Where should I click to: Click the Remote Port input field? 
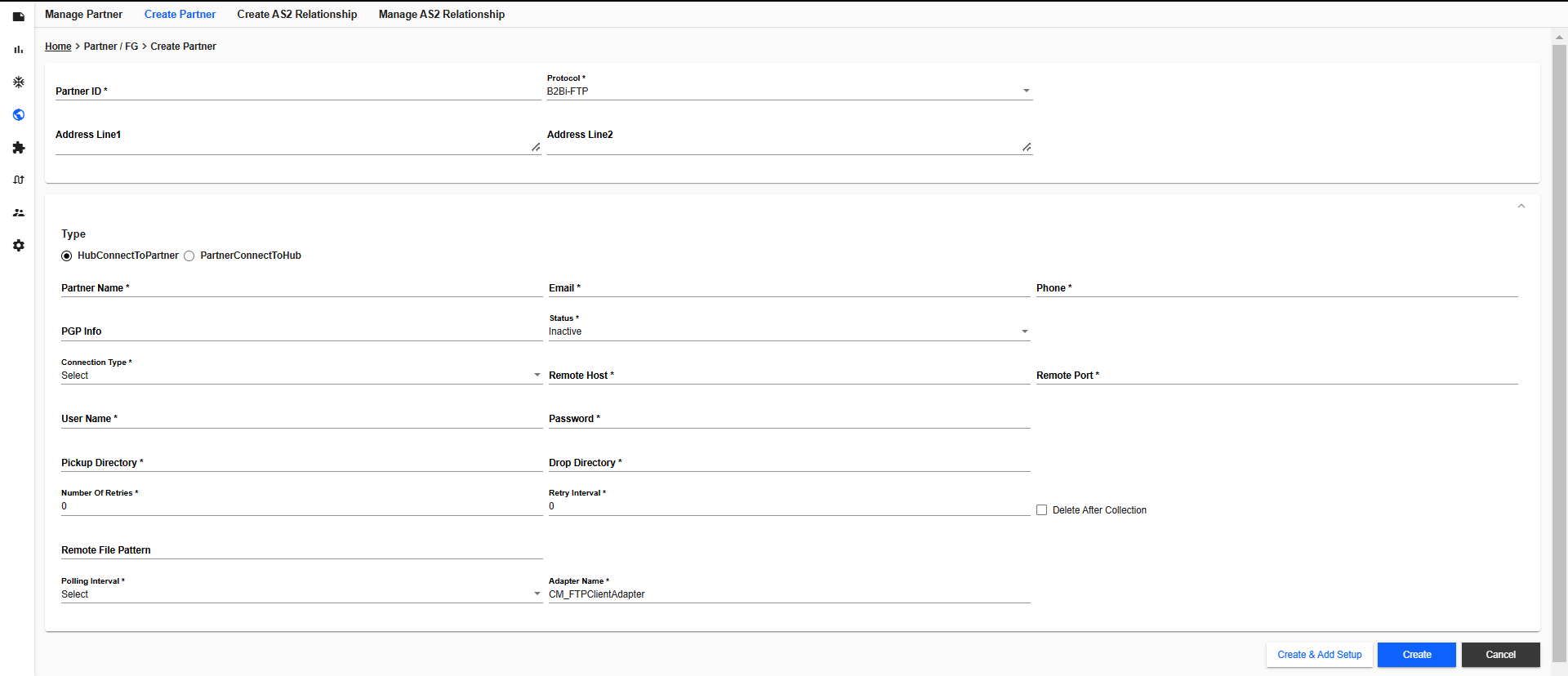pyautogui.click(x=1276, y=376)
